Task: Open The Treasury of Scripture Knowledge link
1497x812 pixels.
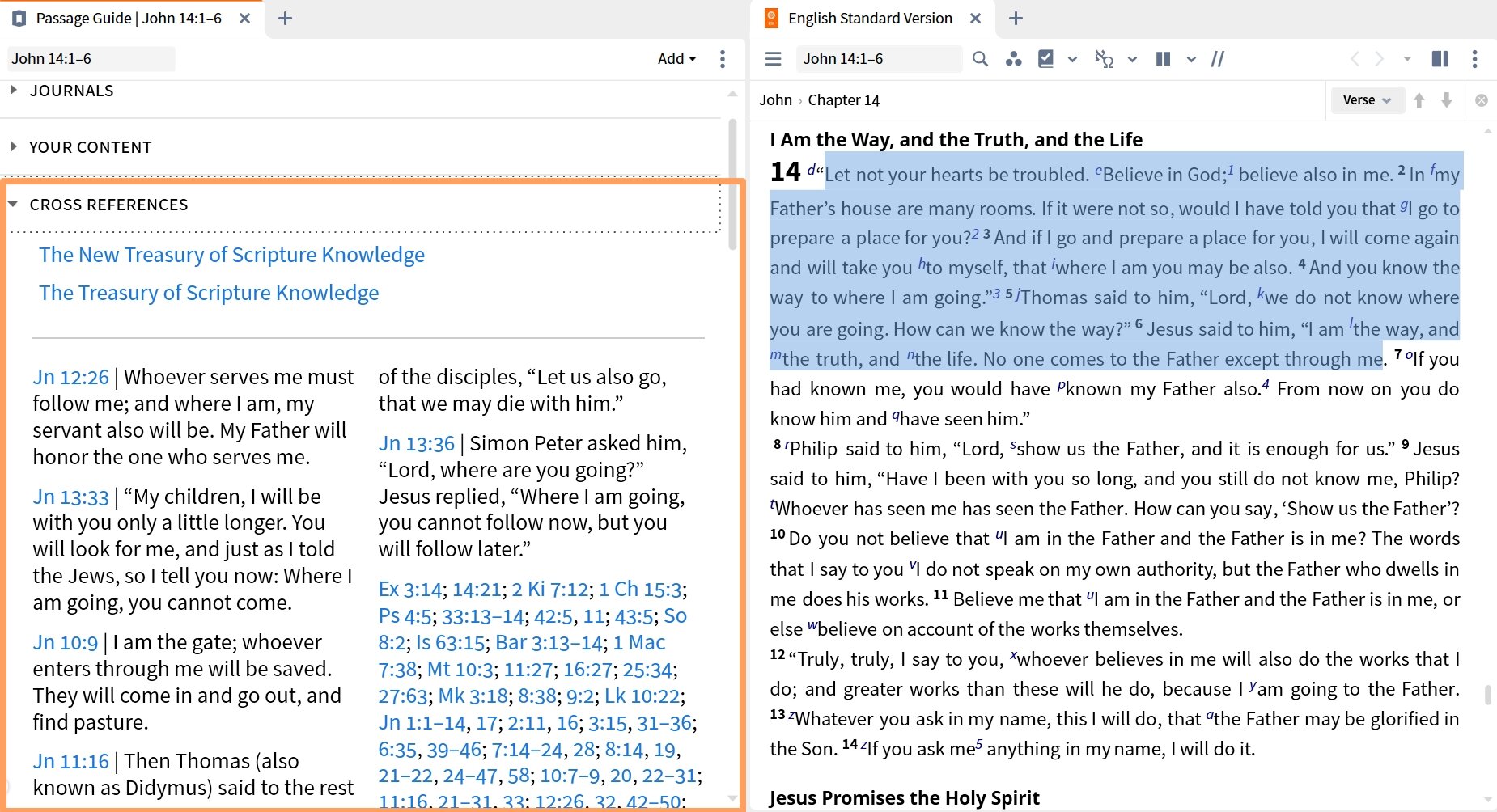Action: [209, 293]
